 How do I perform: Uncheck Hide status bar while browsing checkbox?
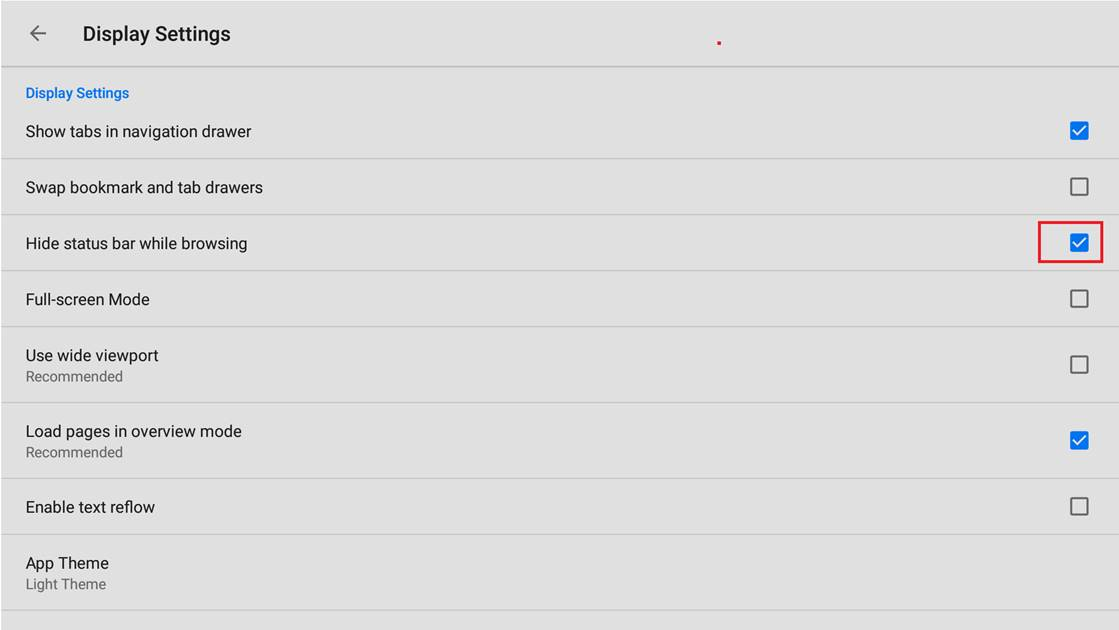[1078, 243]
